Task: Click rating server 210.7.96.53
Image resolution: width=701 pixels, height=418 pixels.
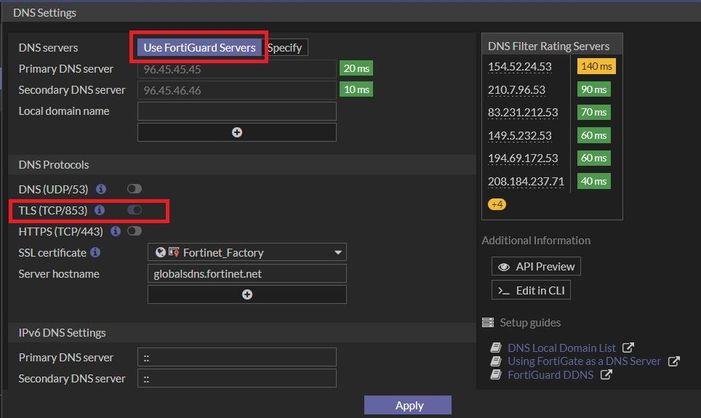Action: (516, 90)
